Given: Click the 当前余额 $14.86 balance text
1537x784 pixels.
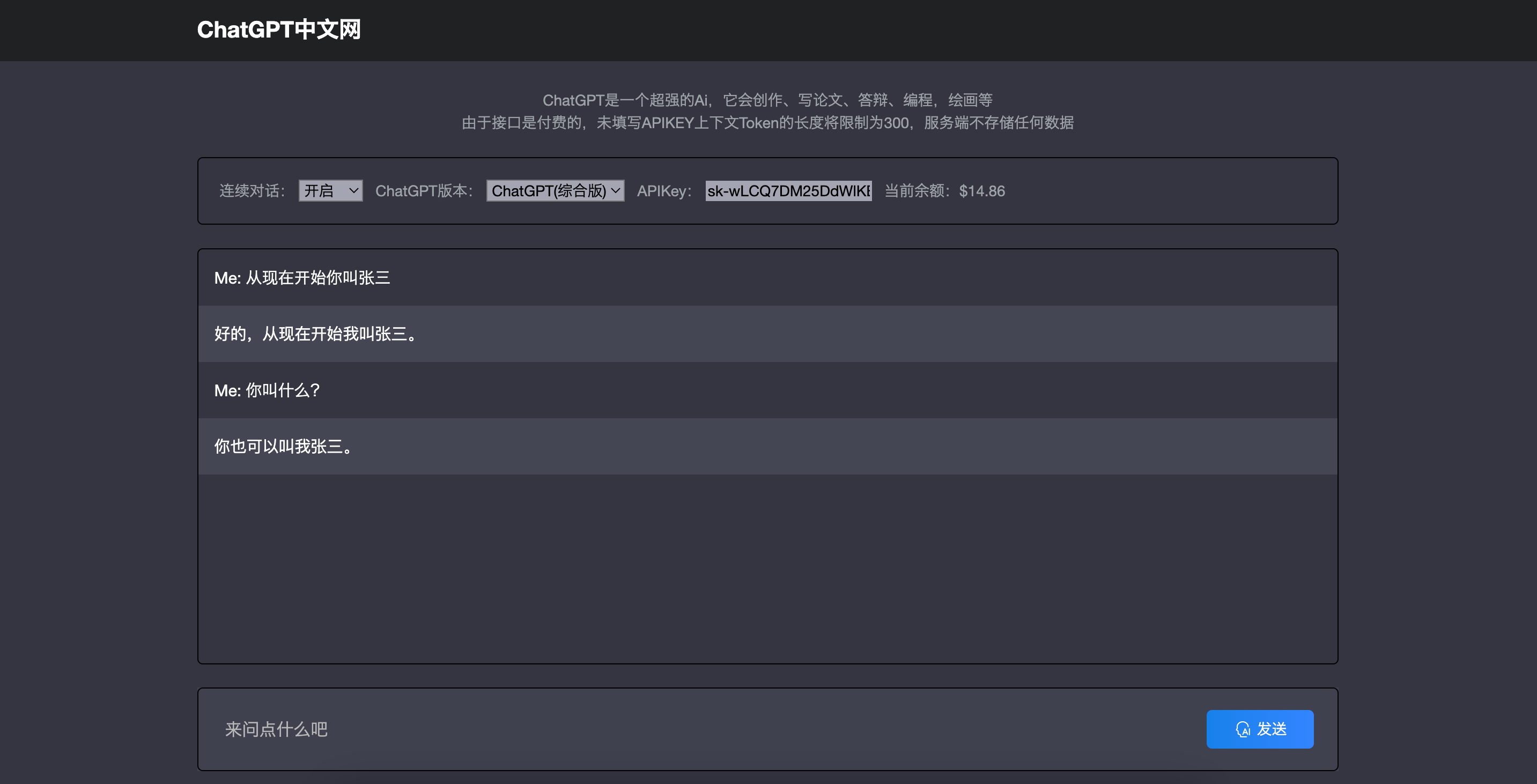Looking at the screenshot, I should click(944, 191).
